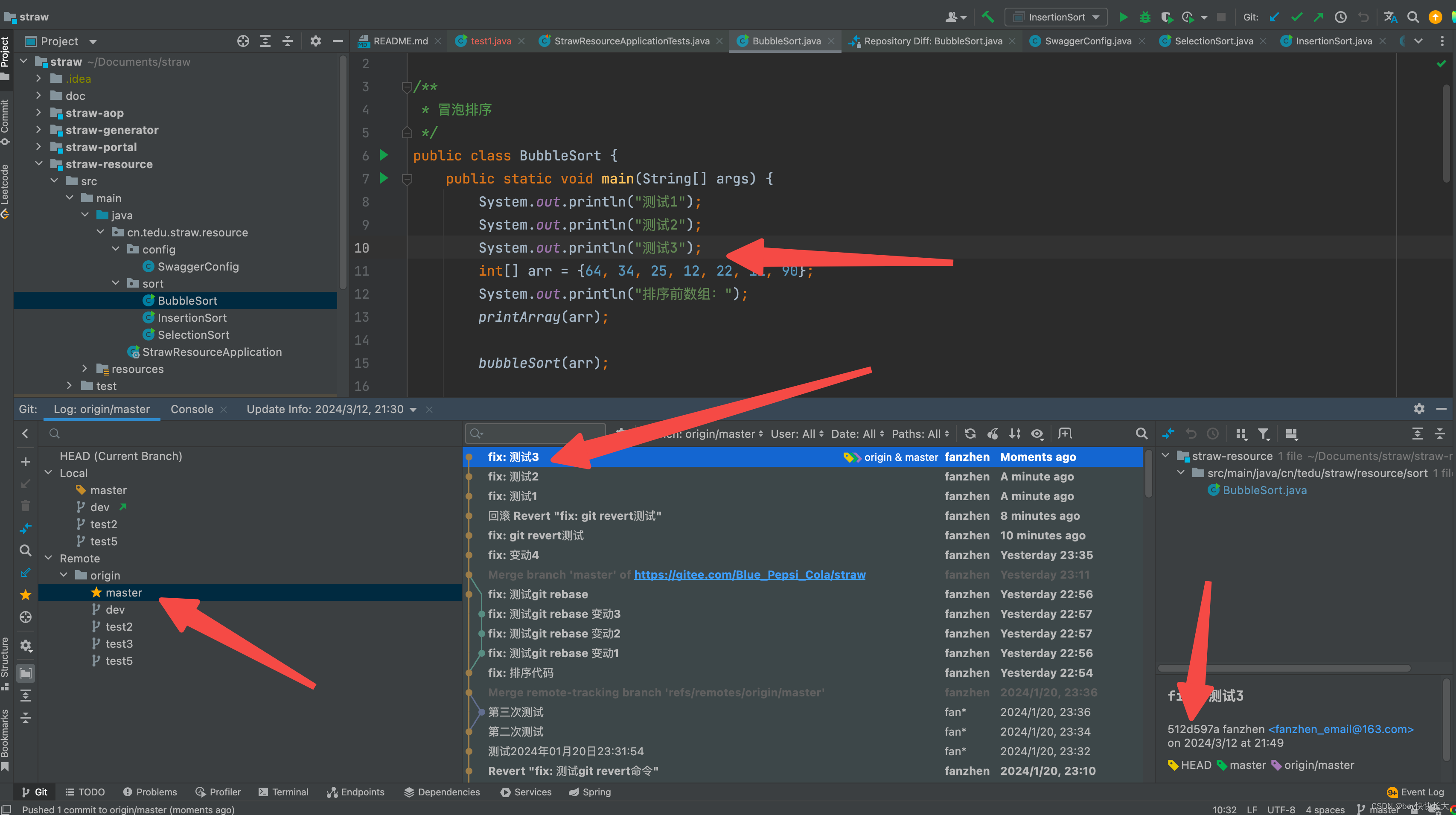
Task: Update project via blue Git arrow
Action: click(1274, 17)
